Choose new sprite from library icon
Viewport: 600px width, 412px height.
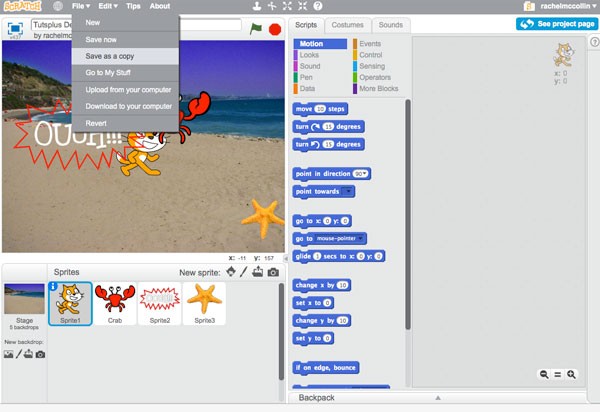[x=231, y=272]
